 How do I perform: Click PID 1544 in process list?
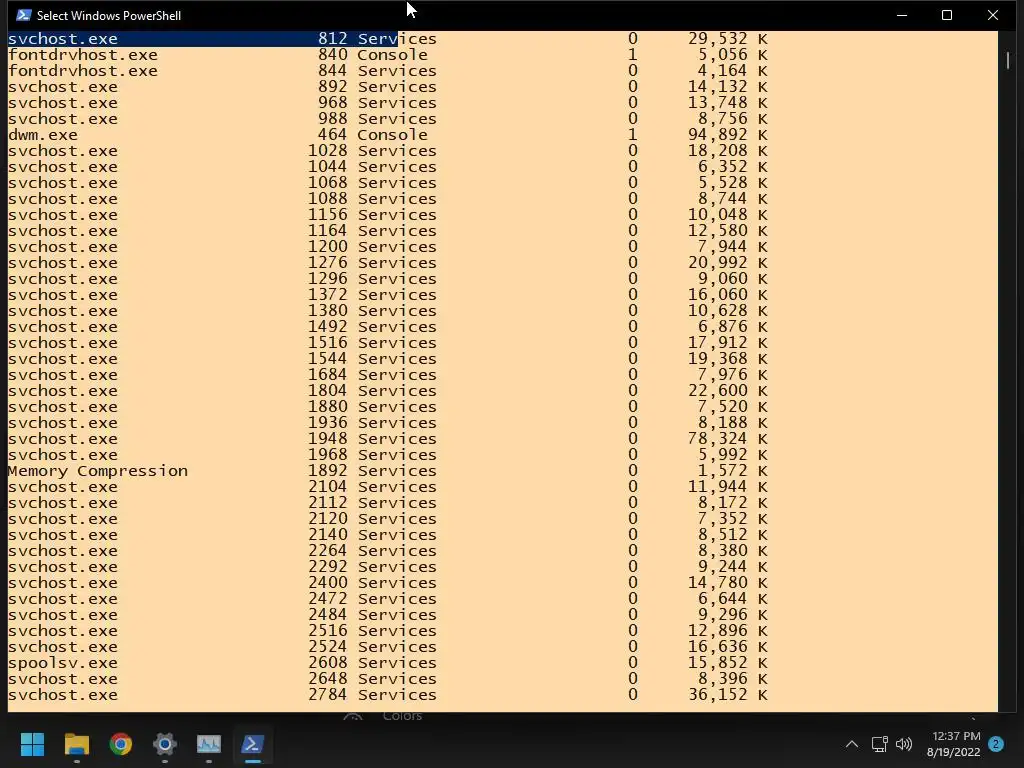328,359
